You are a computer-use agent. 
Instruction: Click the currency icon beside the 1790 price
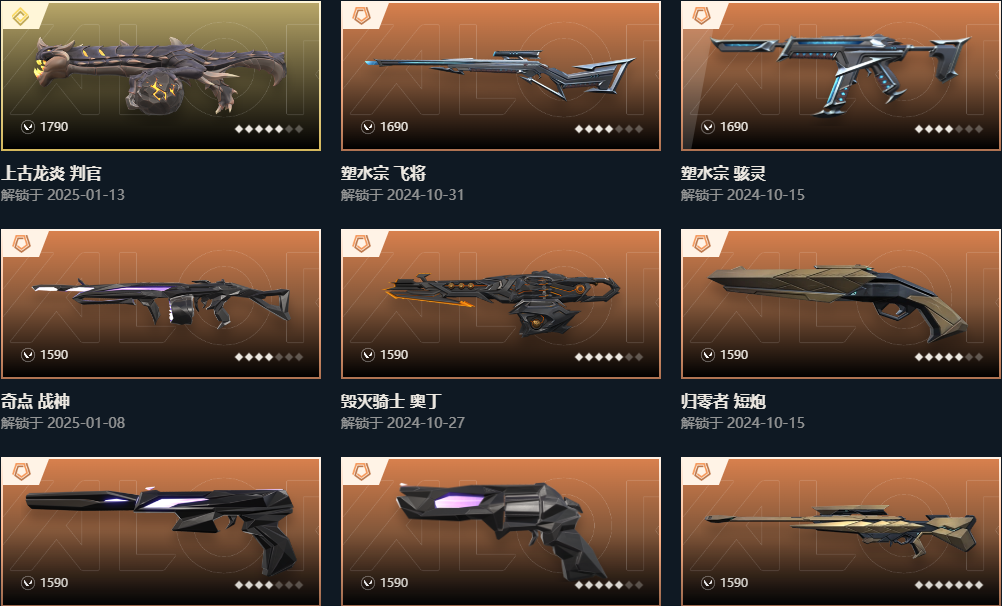[x=27, y=127]
